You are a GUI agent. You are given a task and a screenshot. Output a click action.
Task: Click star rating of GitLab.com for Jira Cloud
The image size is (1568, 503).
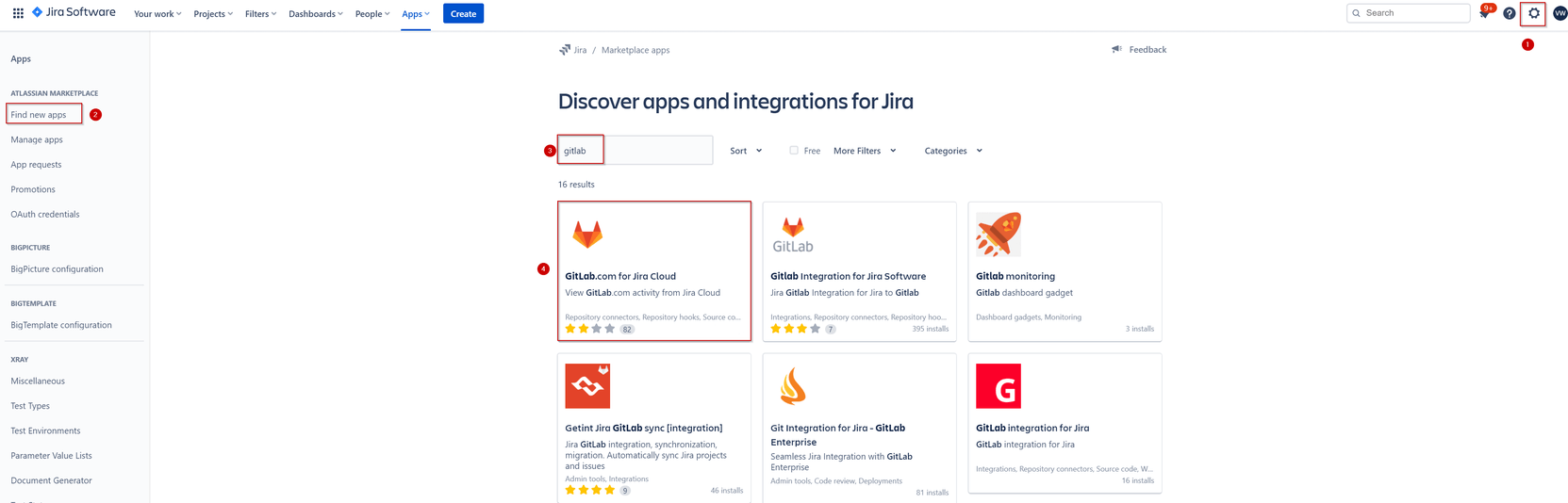coord(589,329)
